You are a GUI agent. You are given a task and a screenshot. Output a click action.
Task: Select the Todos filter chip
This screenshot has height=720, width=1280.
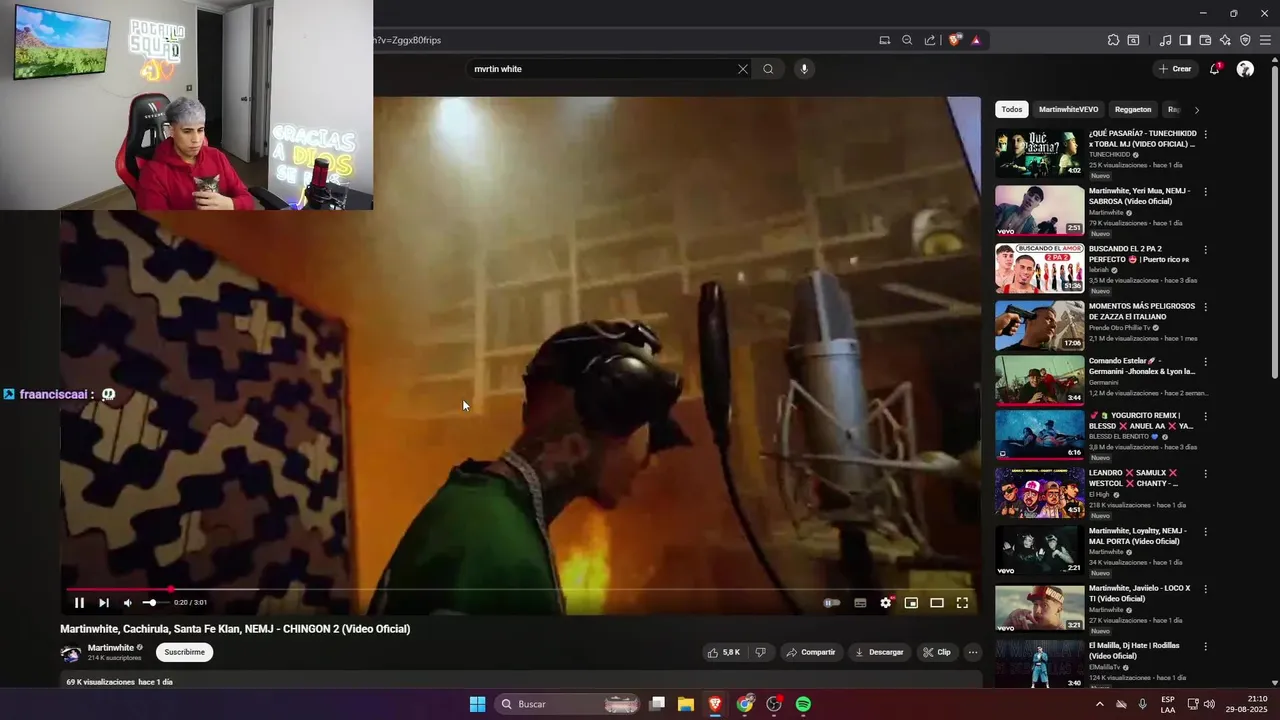[1012, 109]
